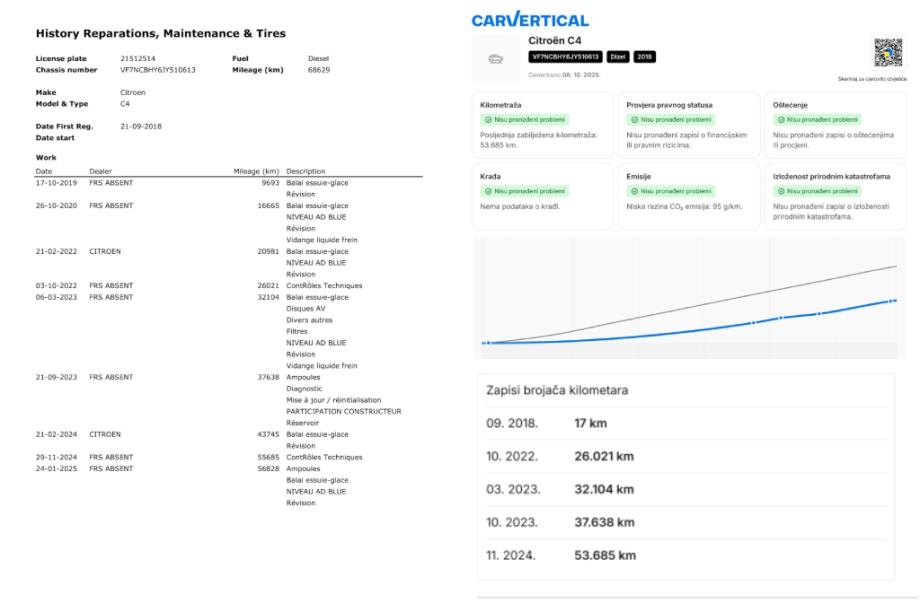Click the QR code for the full report
This screenshot has height=612, width=920.
(x=888, y=54)
